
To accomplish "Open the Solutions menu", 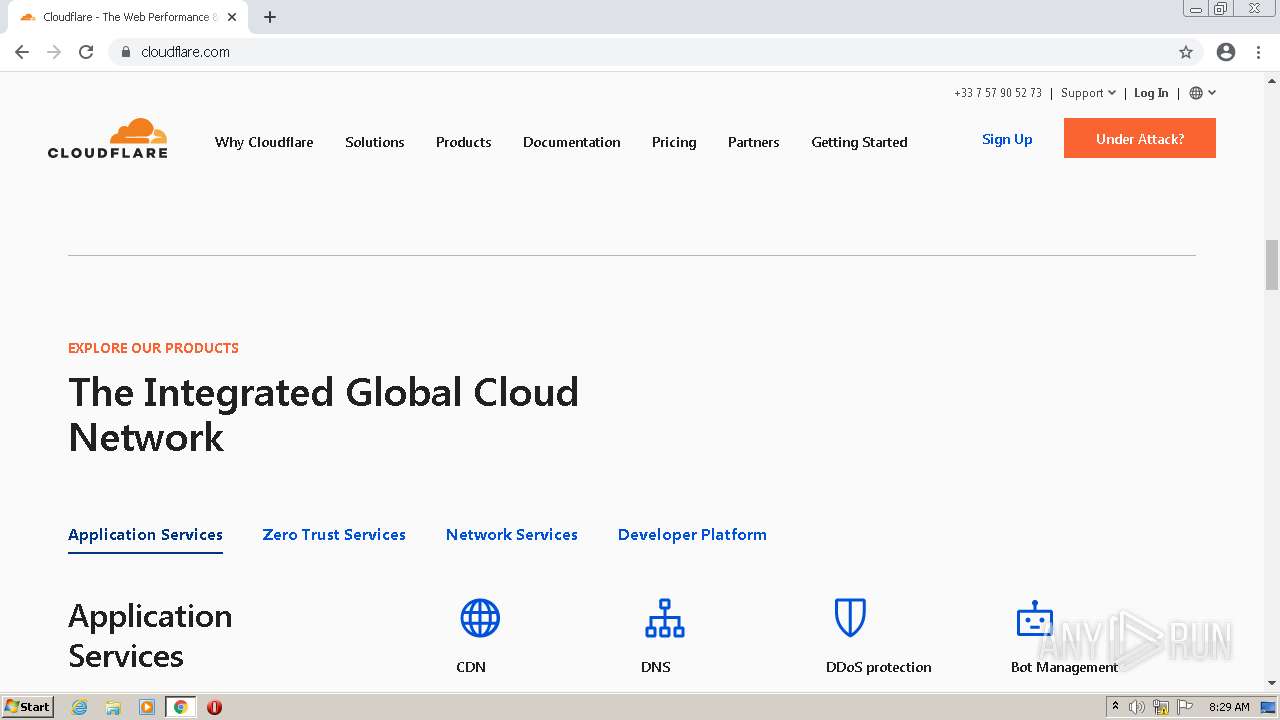I will (x=375, y=142).
